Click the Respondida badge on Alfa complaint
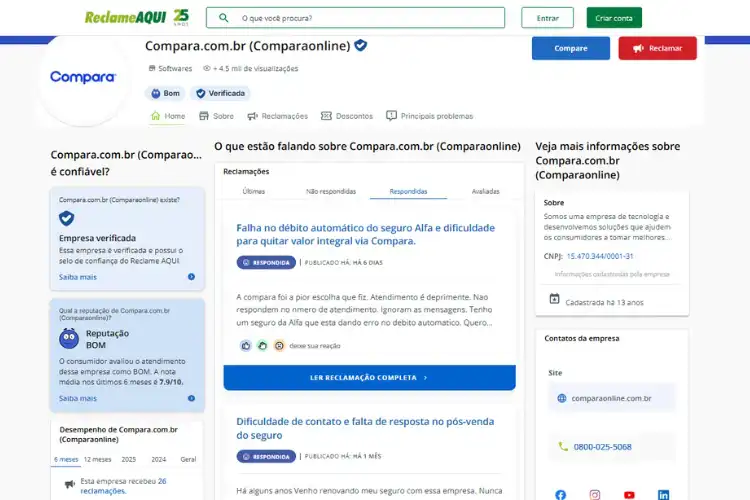This screenshot has height=500, width=750. (x=266, y=263)
